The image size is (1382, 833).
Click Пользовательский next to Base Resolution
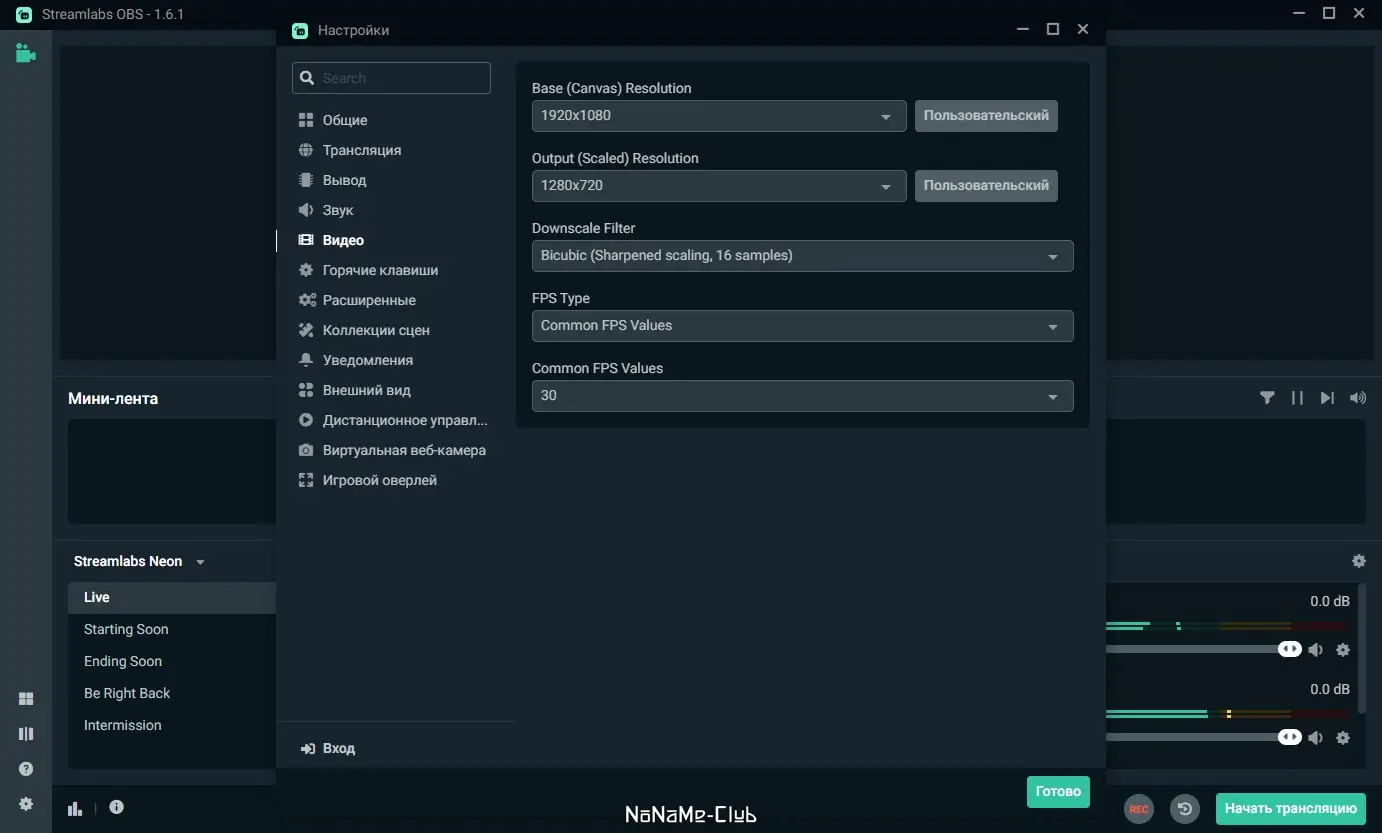[986, 116]
